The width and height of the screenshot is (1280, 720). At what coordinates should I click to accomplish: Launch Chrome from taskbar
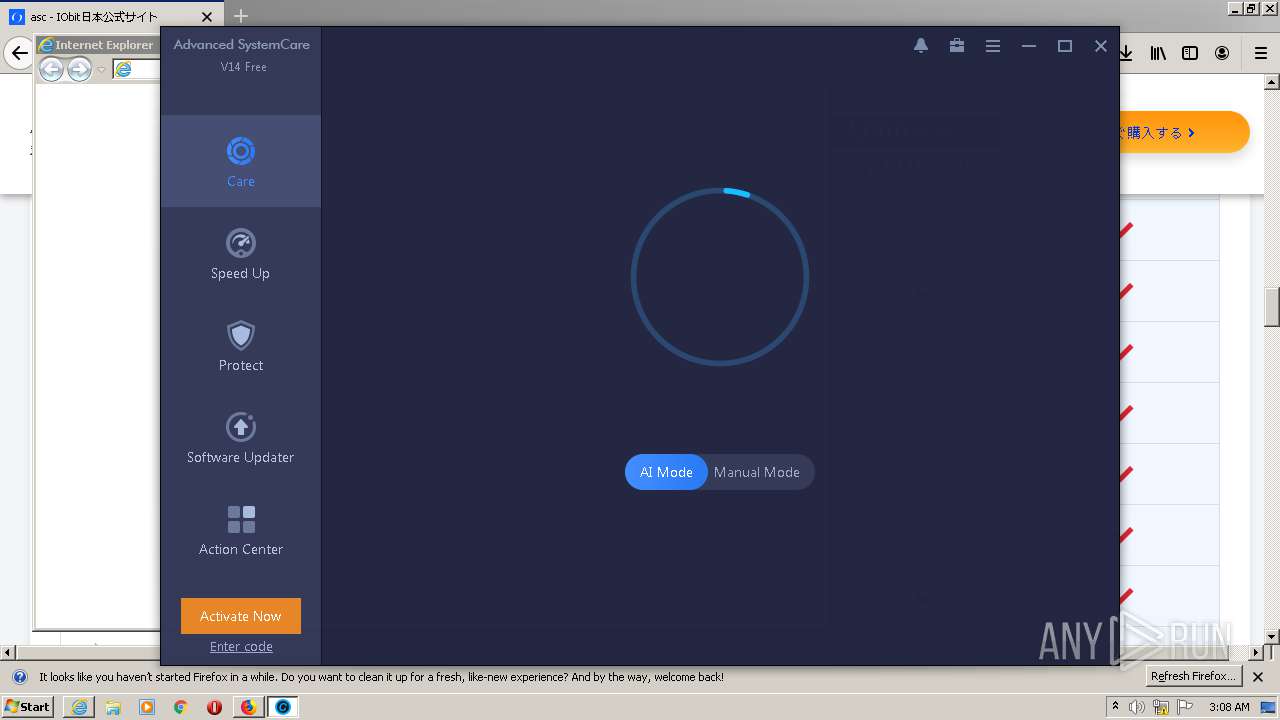point(181,707)
